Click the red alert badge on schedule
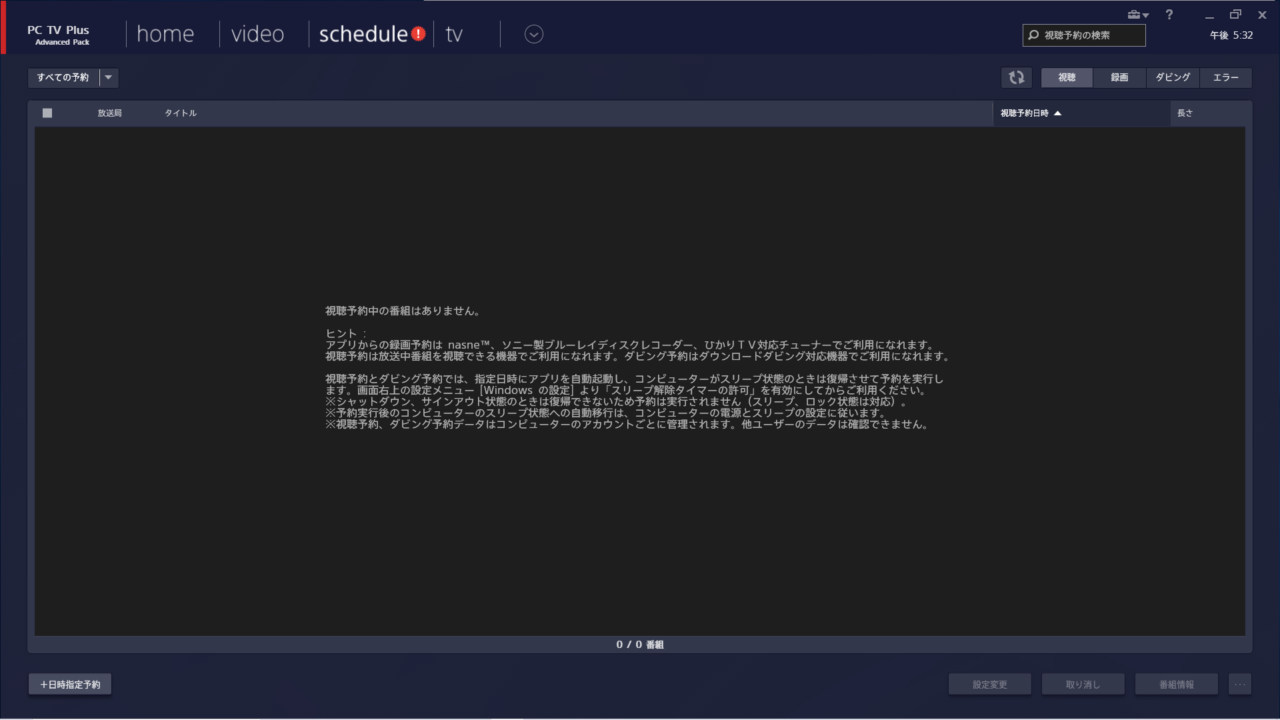The width and height of the screenshot is (1280, 720). [418, 34]
